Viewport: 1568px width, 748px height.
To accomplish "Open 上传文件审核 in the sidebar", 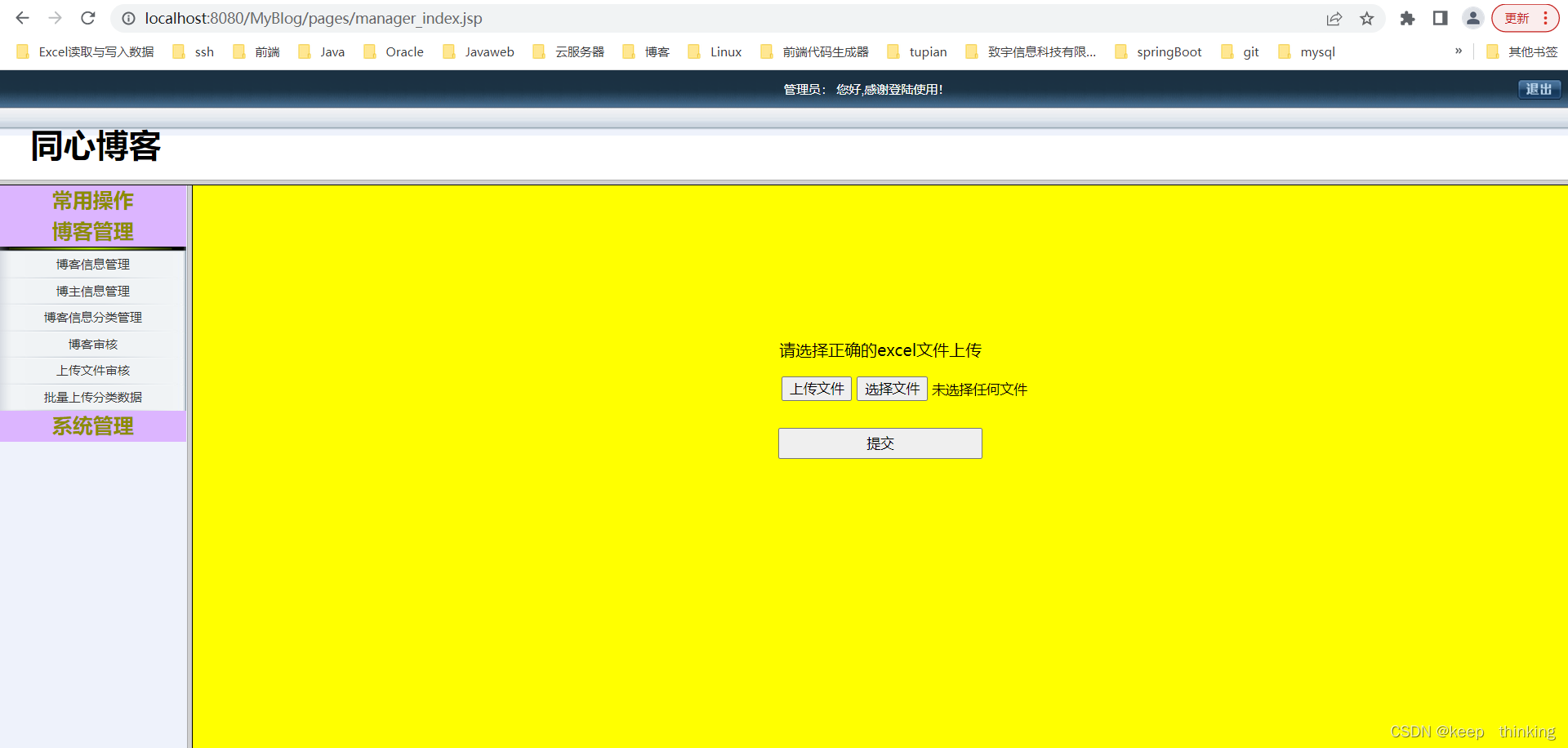I will (93, 371).
